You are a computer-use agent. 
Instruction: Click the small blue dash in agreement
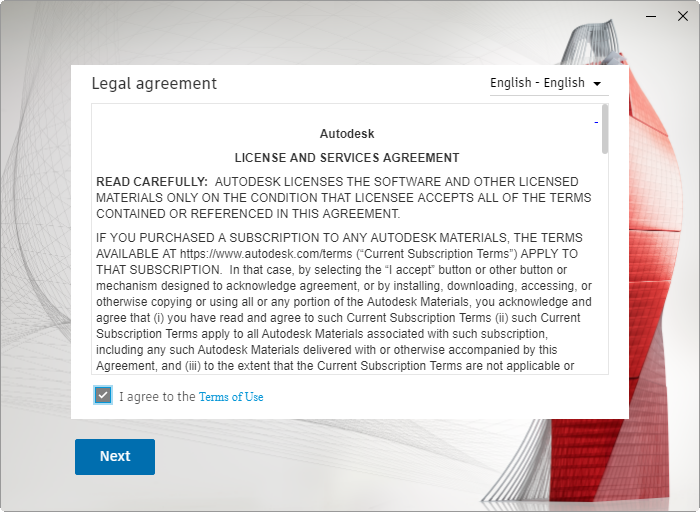596,122
